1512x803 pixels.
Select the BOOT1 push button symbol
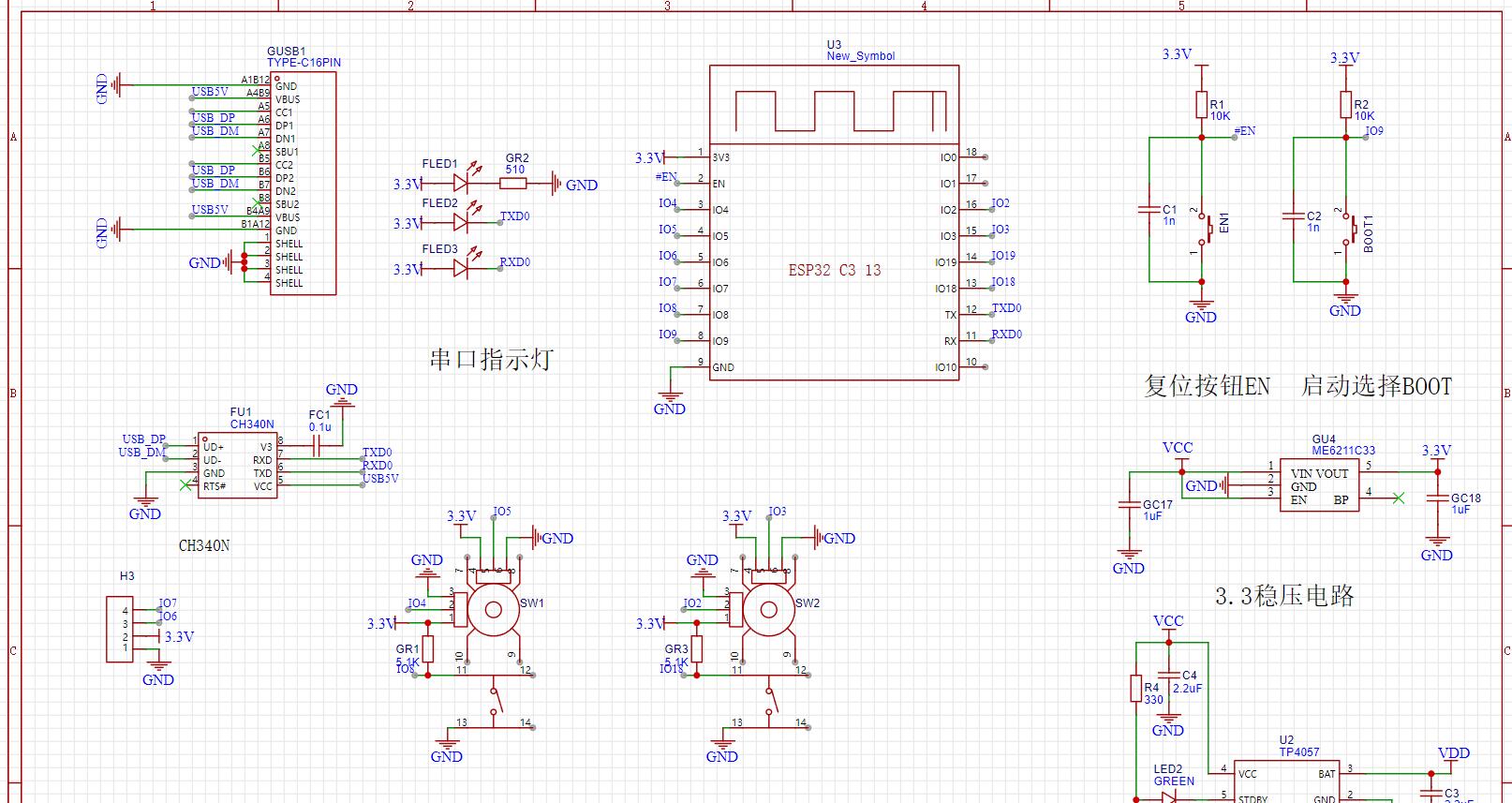(x=1350, y=229)
